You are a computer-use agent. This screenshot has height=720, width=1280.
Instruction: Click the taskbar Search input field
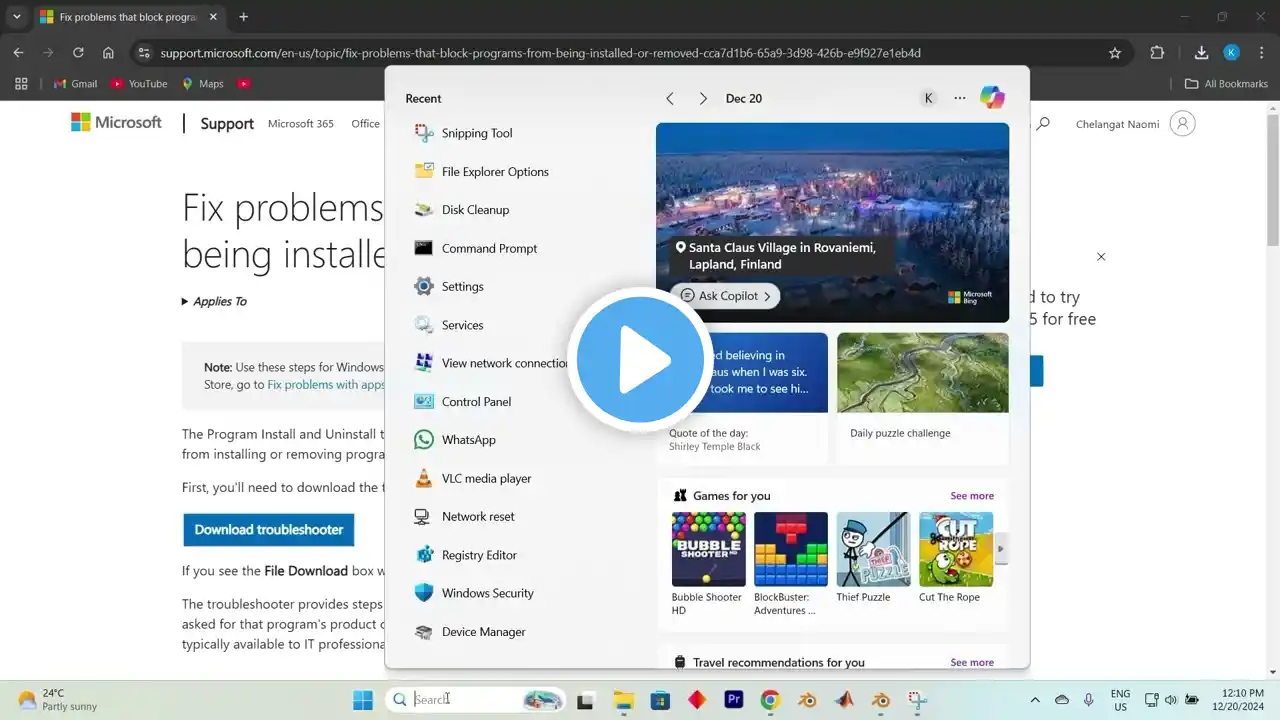pyautogui.click(x=476, y=700)
